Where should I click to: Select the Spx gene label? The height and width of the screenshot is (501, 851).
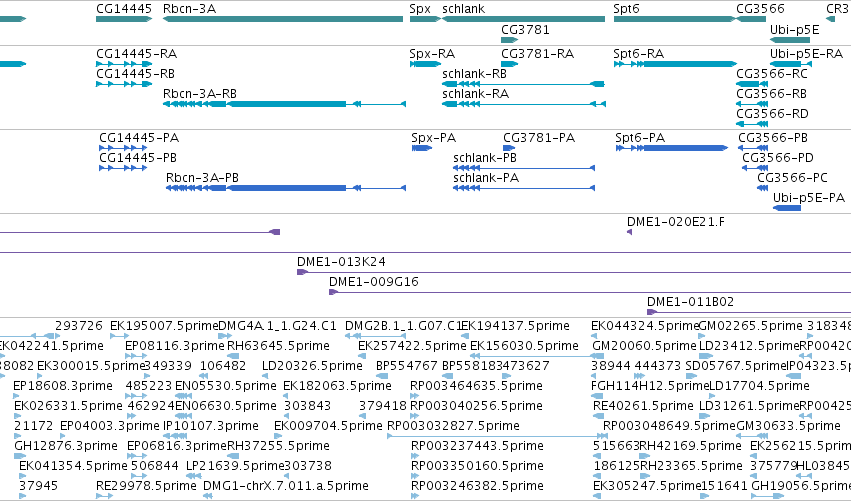pos(420,9)
